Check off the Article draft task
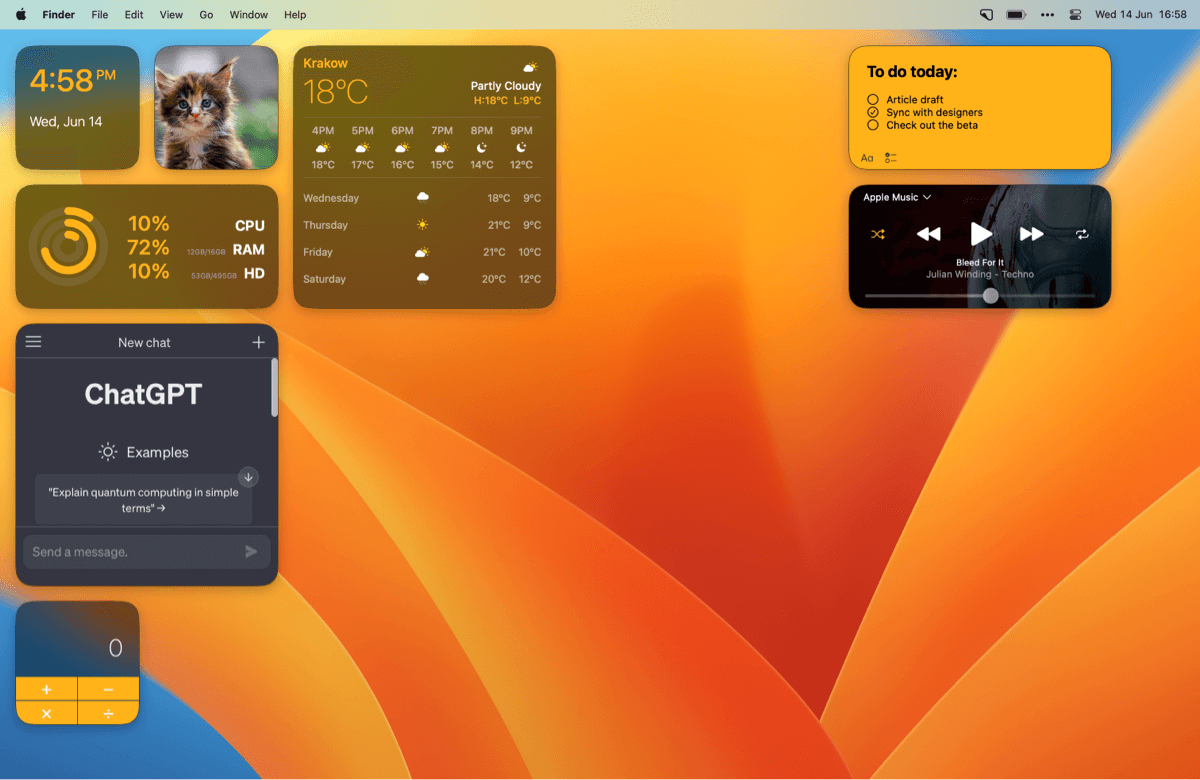 tap(873, 100)
